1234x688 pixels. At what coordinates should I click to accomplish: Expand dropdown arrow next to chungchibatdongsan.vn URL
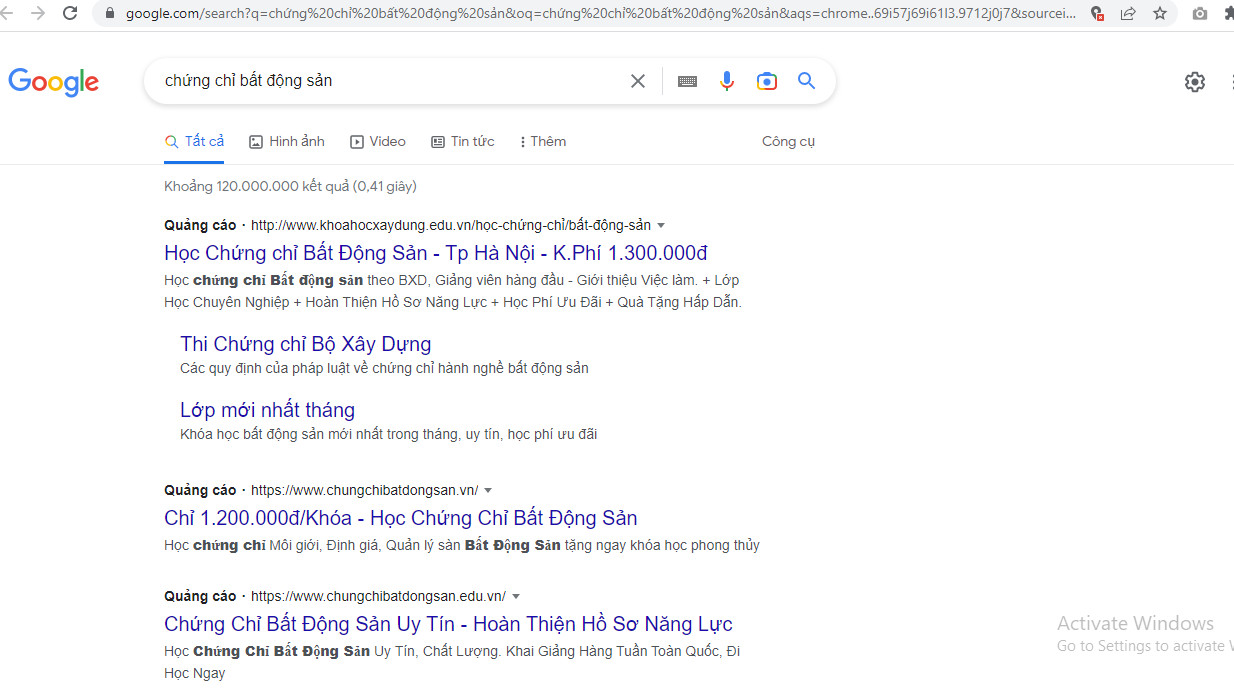[x=488, y=491]
